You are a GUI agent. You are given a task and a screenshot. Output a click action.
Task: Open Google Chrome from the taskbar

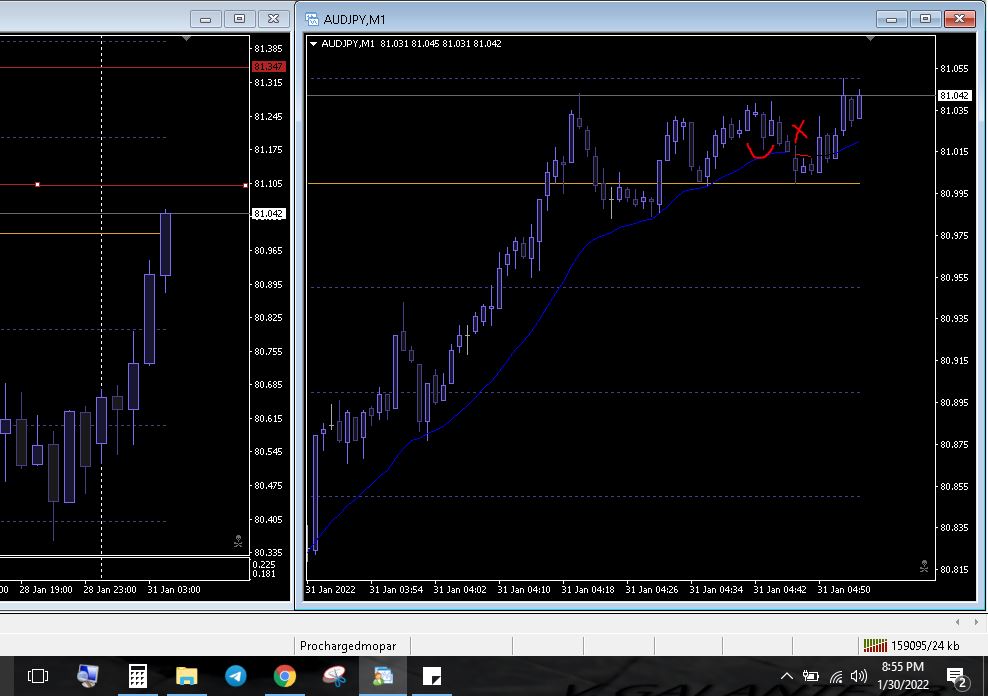[x=284, y=676]
